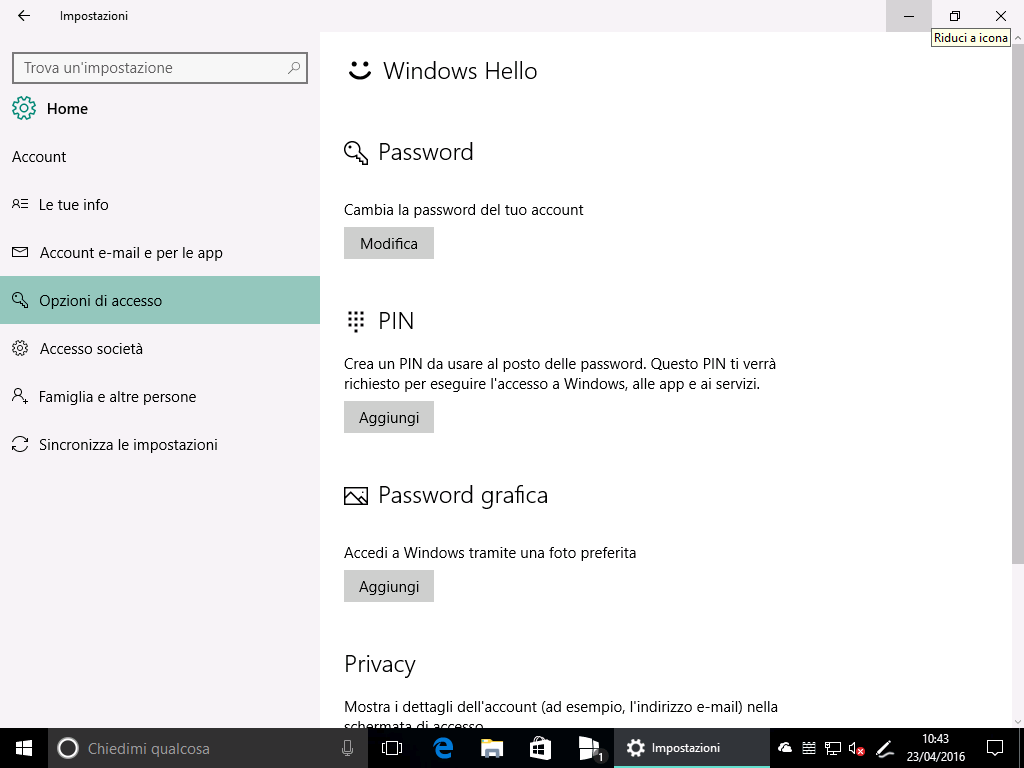
Task: Open Accesso società section
Action: click(x=160, y=348)
